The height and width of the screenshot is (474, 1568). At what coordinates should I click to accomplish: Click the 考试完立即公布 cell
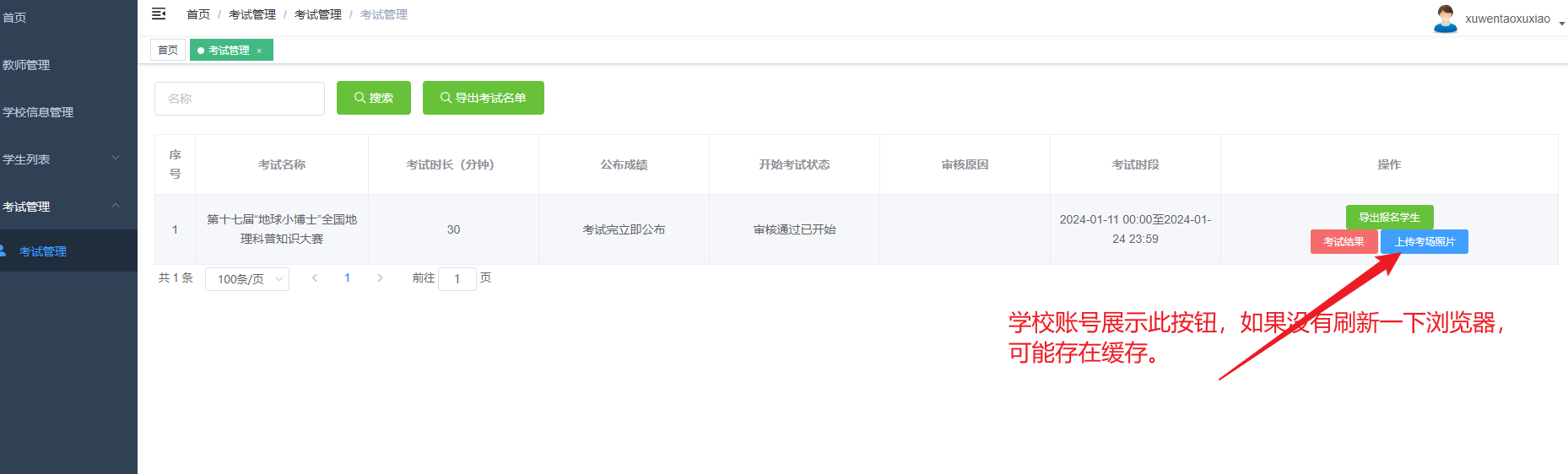click(x=624, y=229)
